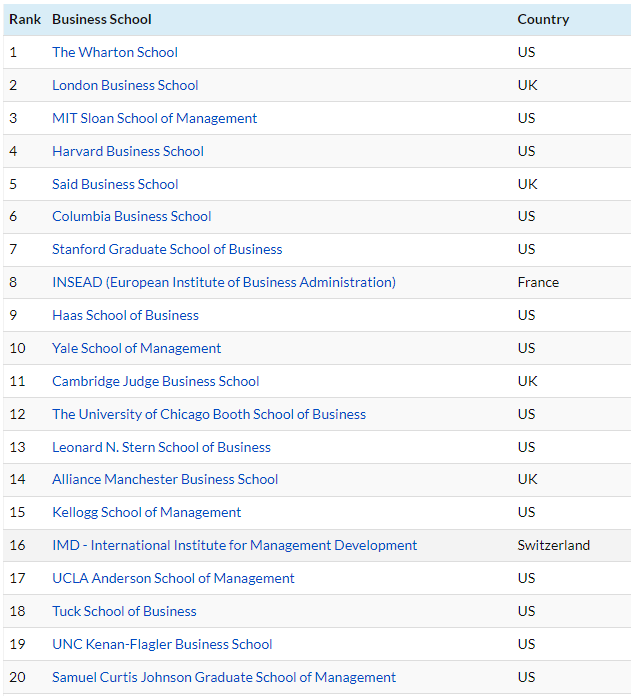This screenshot has height=696, width=636.
Task: Click Haas School of Business
Action: tap(126, 315)
